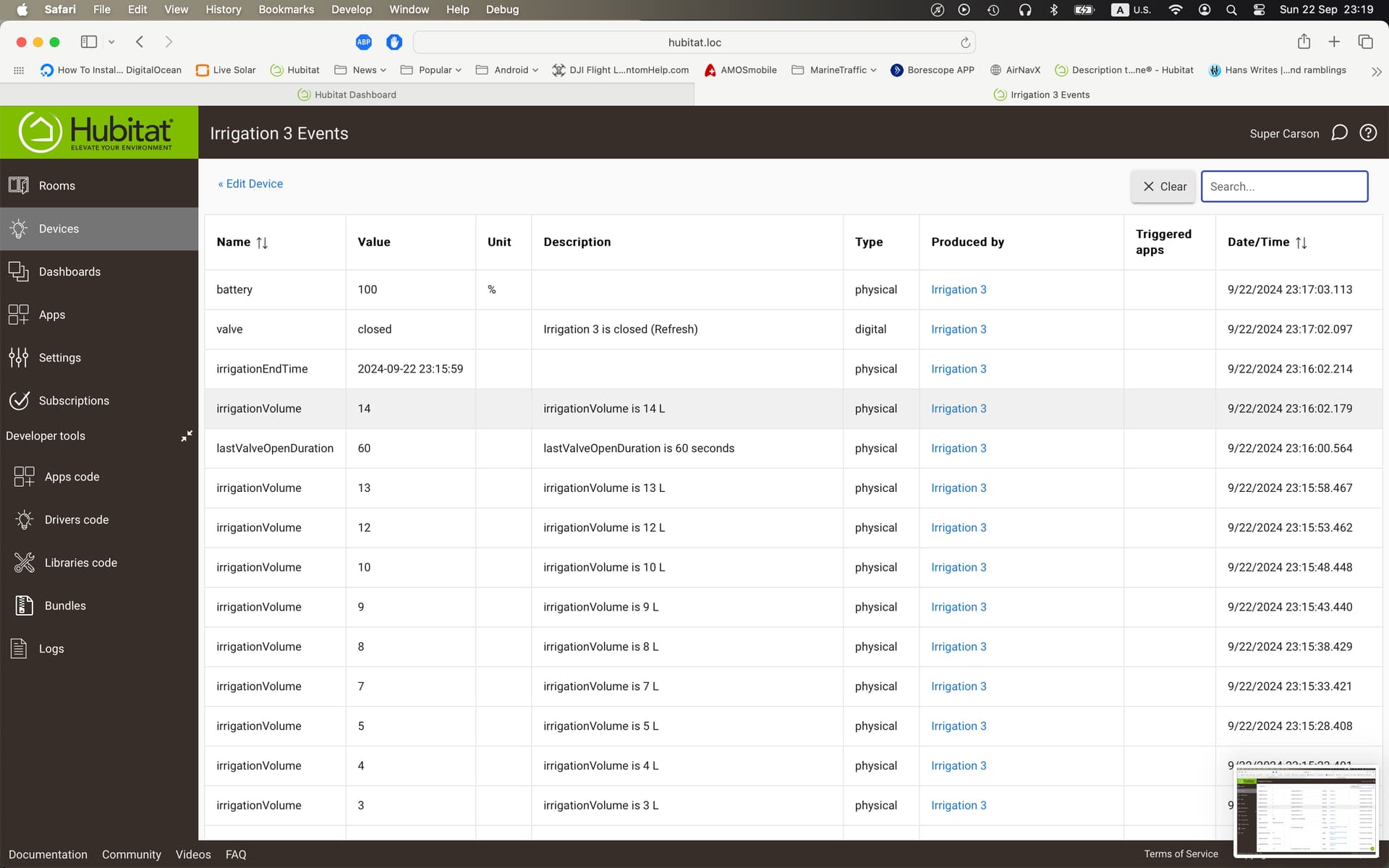This screenshot has height=868, width=1389.
Task: Open macOS Control Center icon
Action: (1259, 9)
